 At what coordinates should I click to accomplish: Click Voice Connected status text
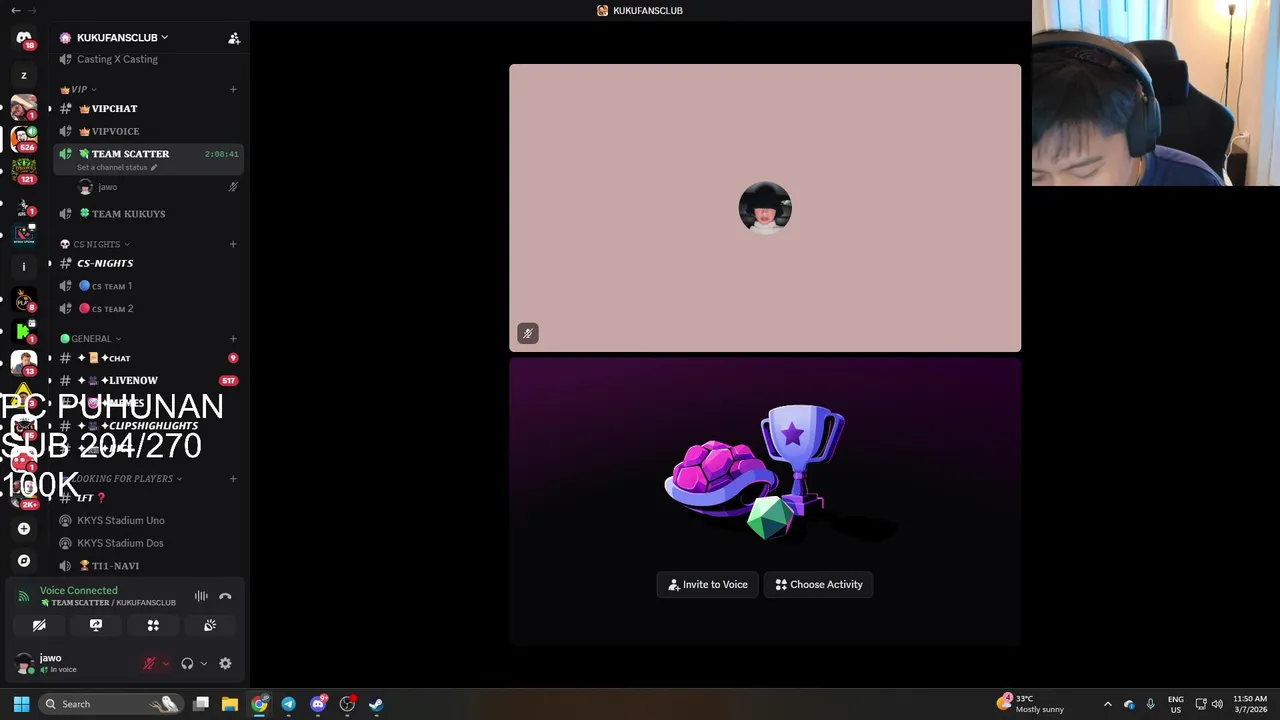(79, 591)
